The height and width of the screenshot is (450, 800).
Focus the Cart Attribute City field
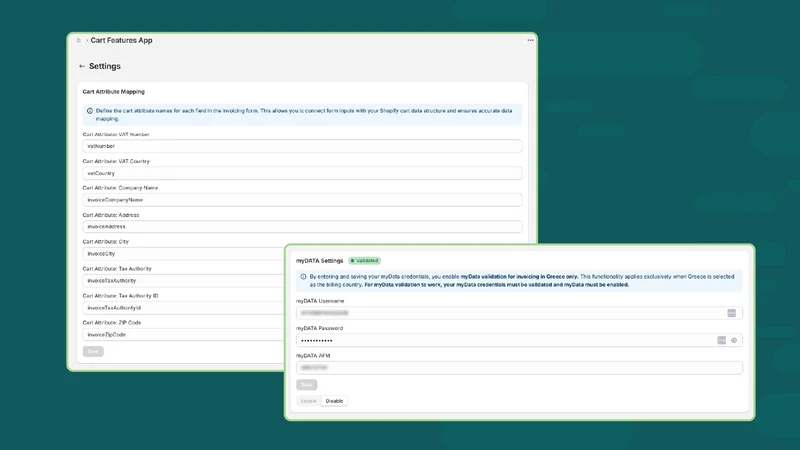tap(184, 254)
